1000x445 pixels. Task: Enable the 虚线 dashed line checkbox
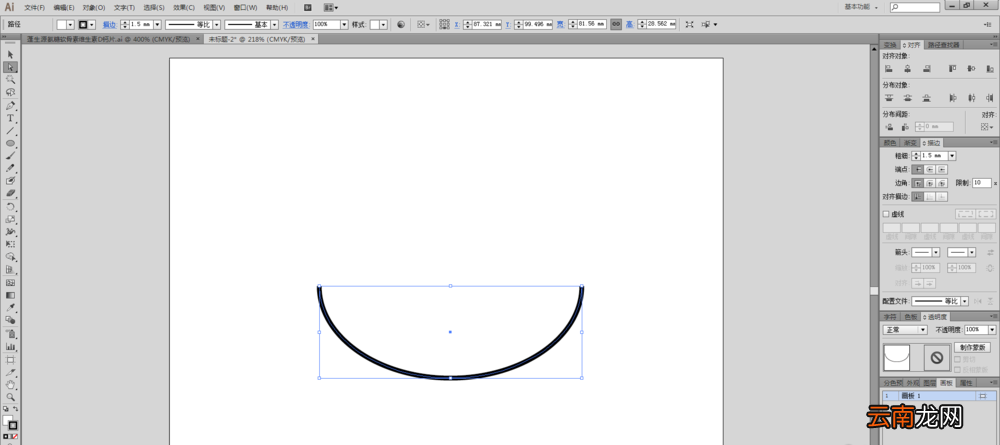pos(886,214)
